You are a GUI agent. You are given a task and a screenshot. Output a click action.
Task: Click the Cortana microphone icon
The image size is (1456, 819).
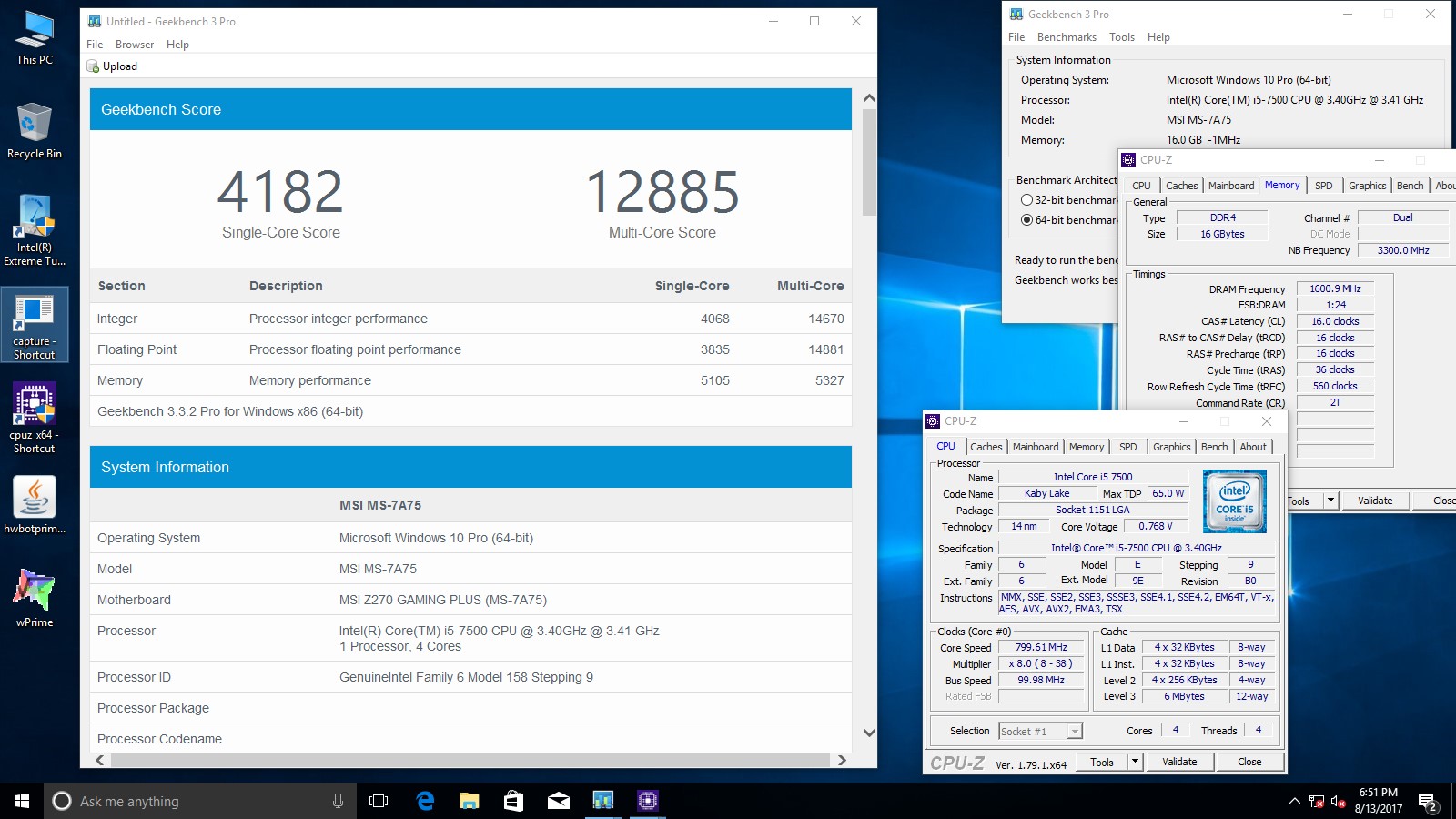(338, 801)
